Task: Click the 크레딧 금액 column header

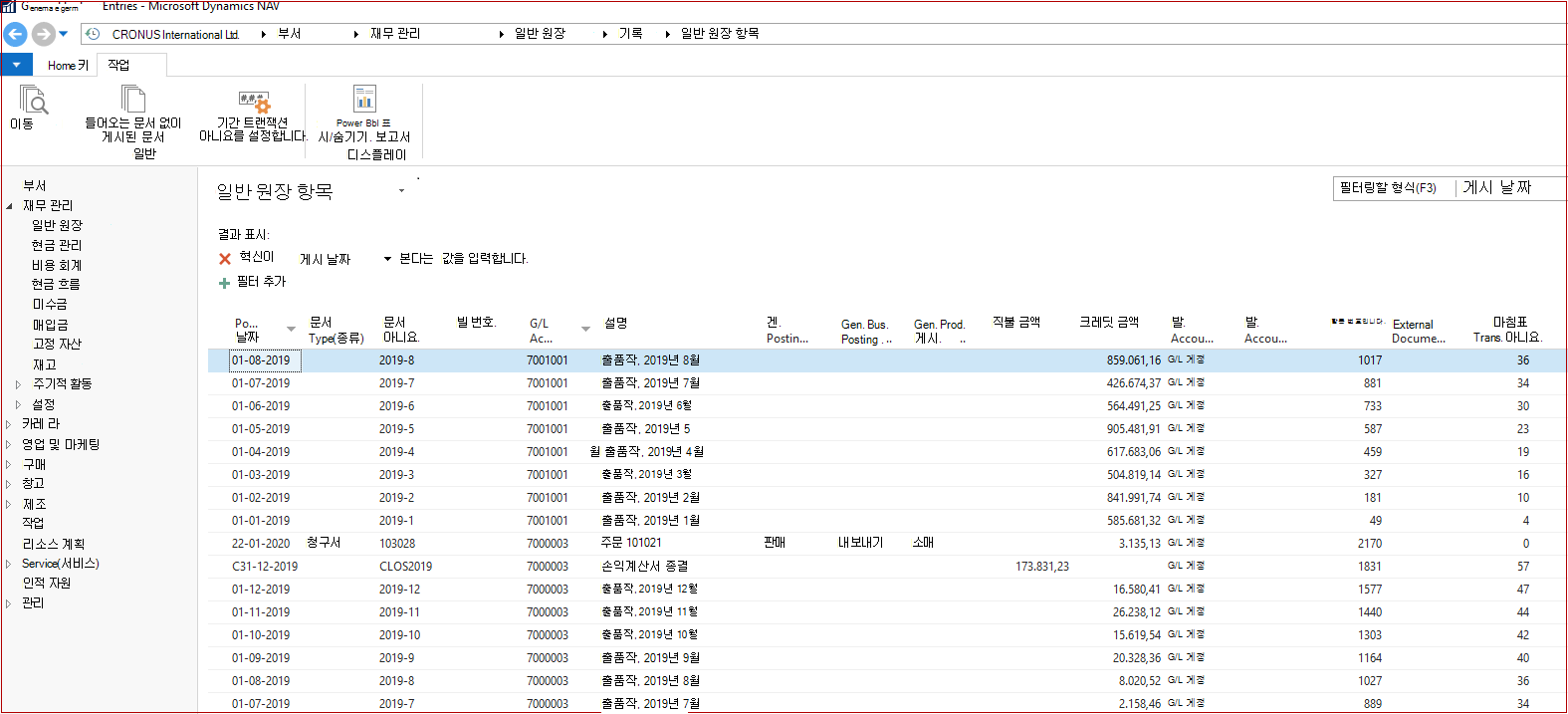Action: coord(1109,323)
